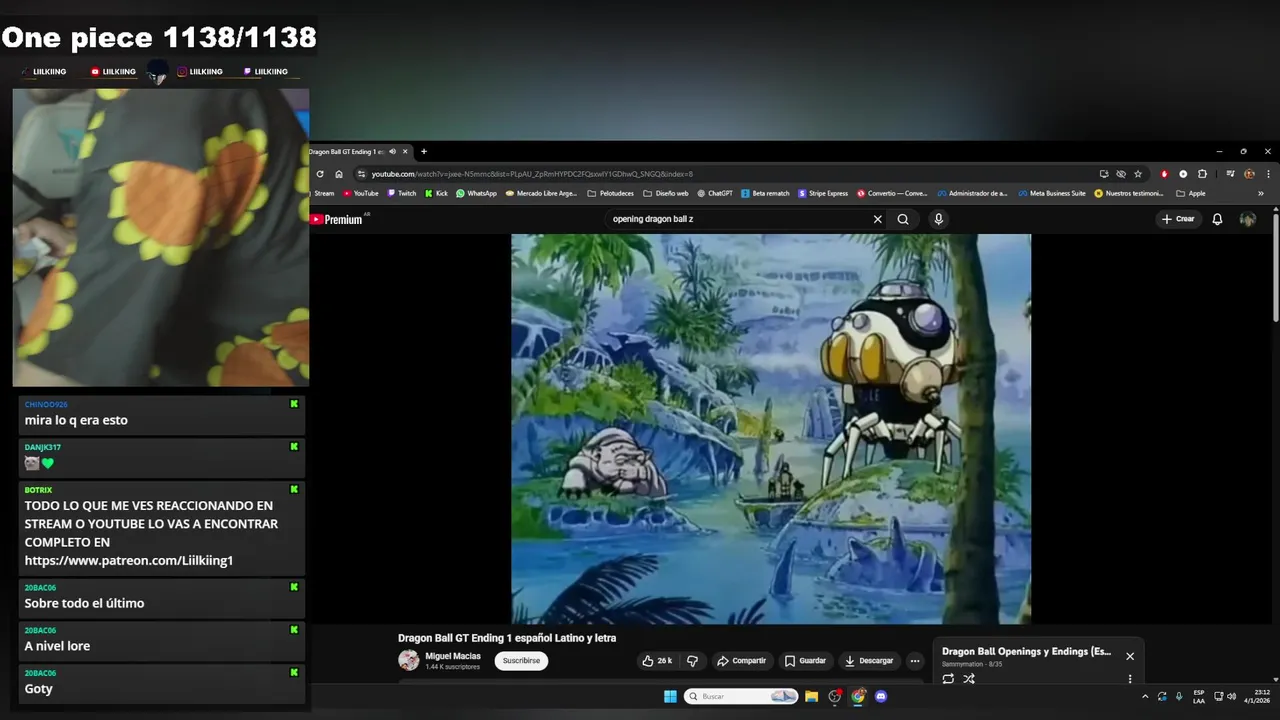Screen dimensions: 1280x720
Task: Expand the hidden bookmarks overflow chevron
Action: coord(1260,193)
